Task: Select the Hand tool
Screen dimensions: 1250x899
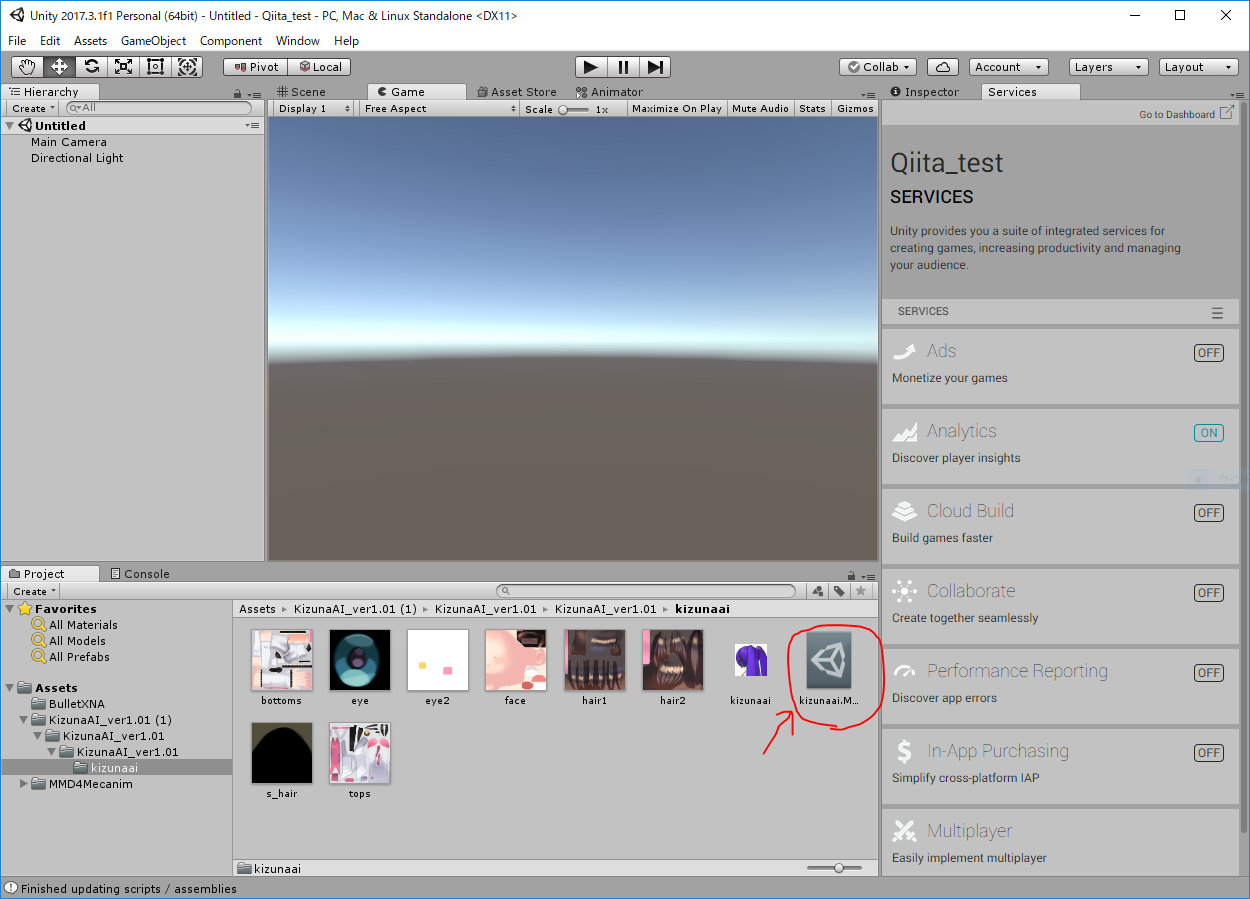Action: (x=27, y=67)
